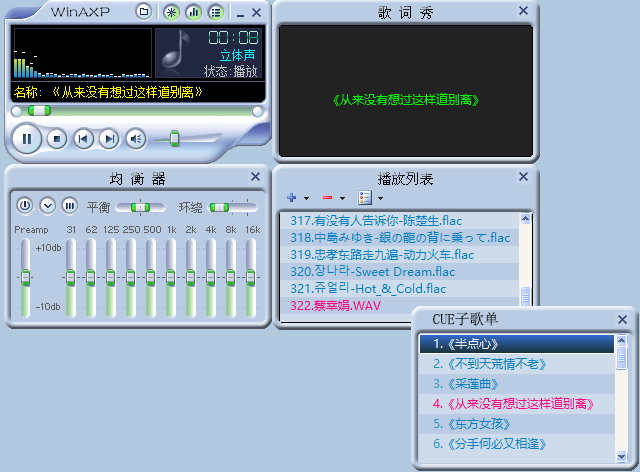Expand the remove files dropdown arrow
640x472 pixels.
342,198
